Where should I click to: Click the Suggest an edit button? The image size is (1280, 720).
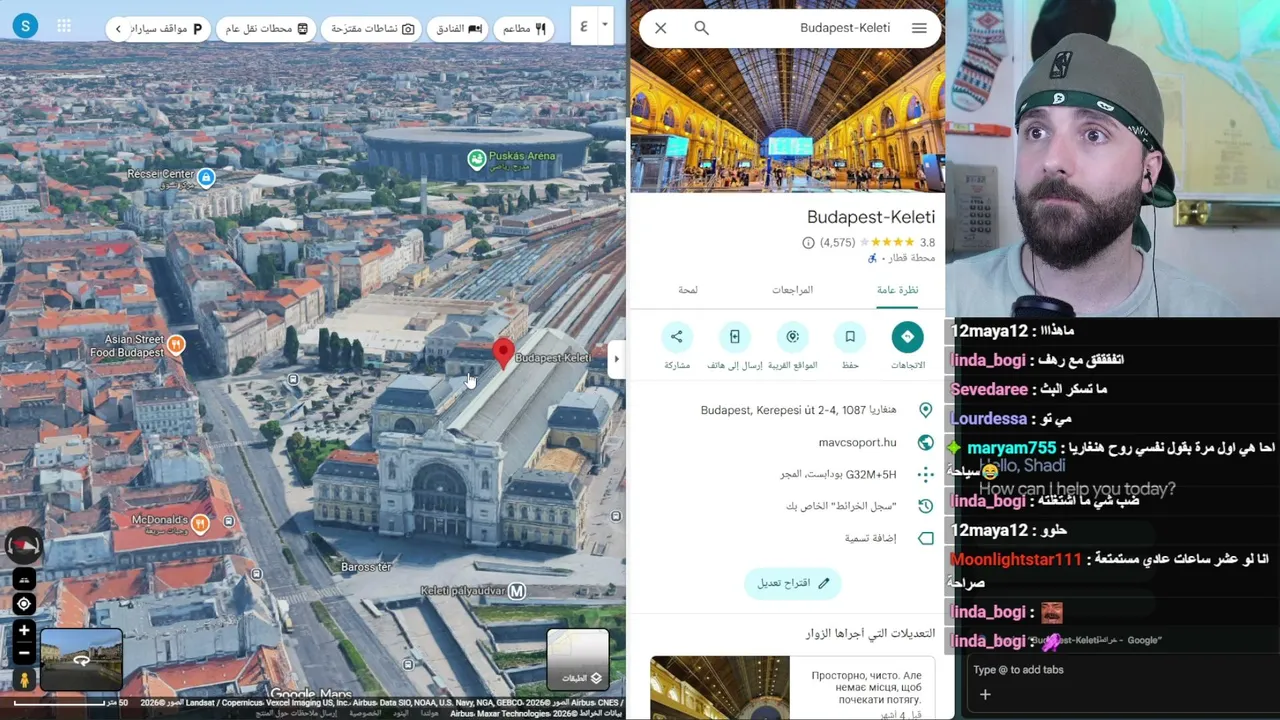tap(793, 583)
